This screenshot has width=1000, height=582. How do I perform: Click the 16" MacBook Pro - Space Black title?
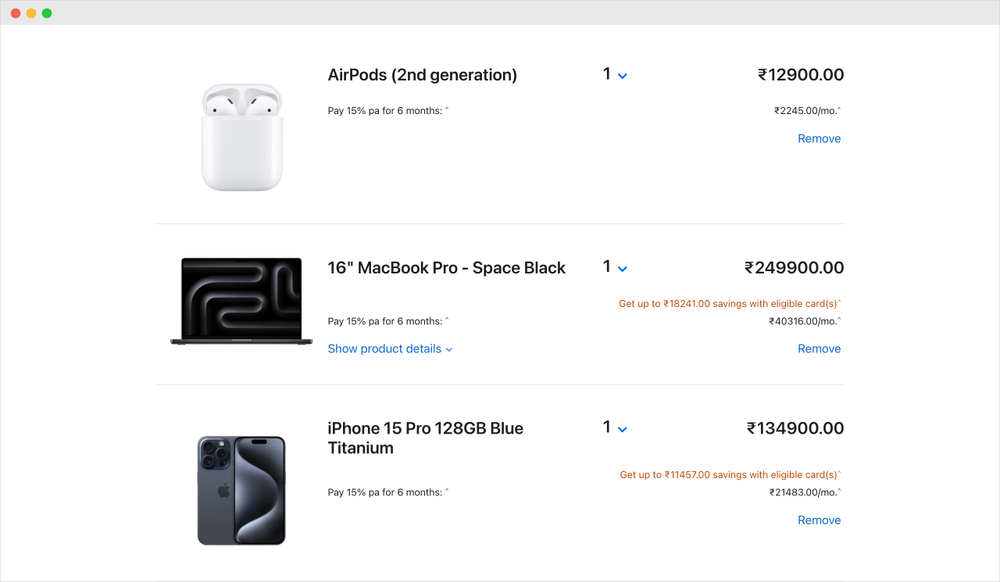[446, 268]
